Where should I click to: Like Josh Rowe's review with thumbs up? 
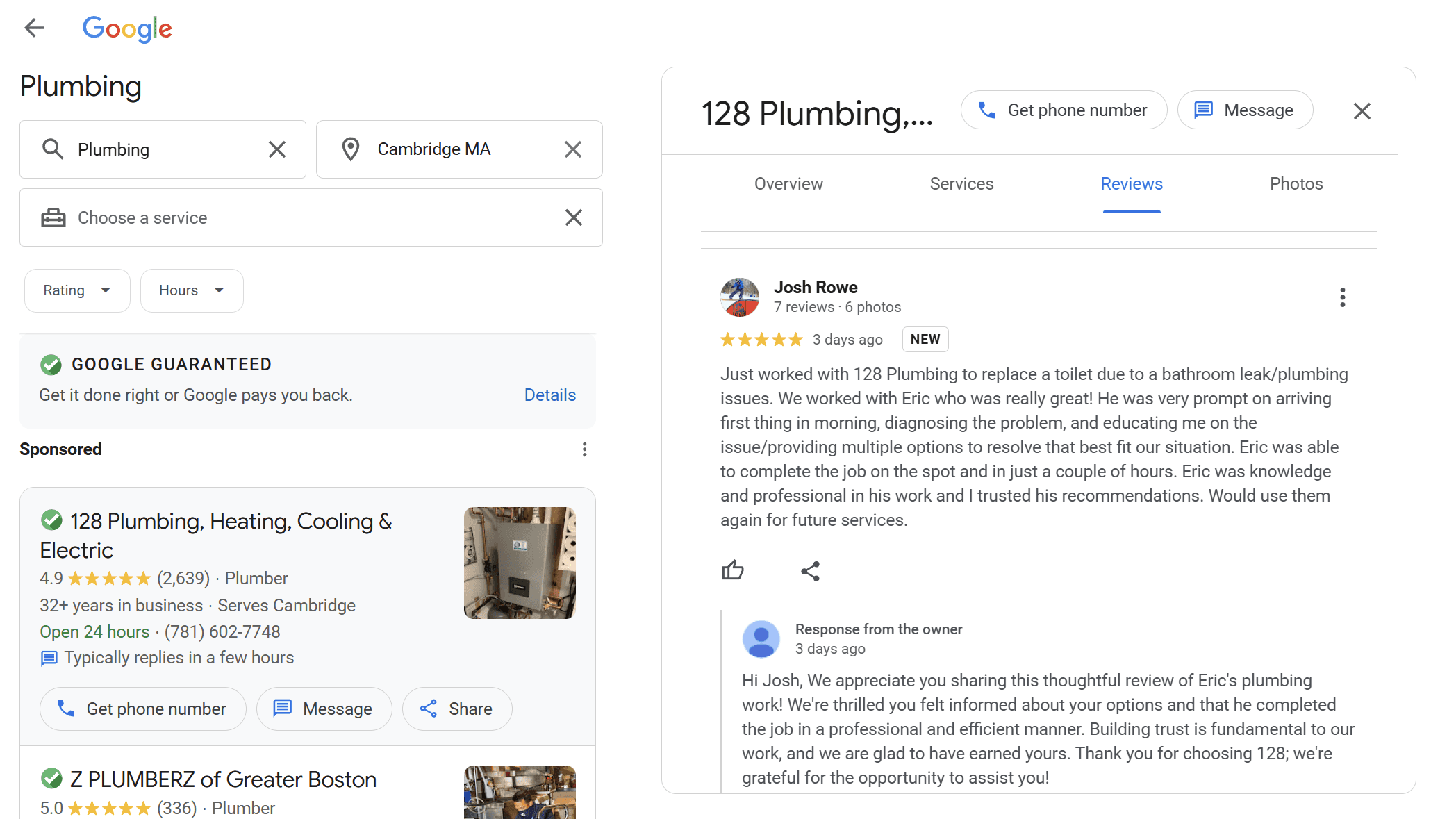click(x=733, y=571)
